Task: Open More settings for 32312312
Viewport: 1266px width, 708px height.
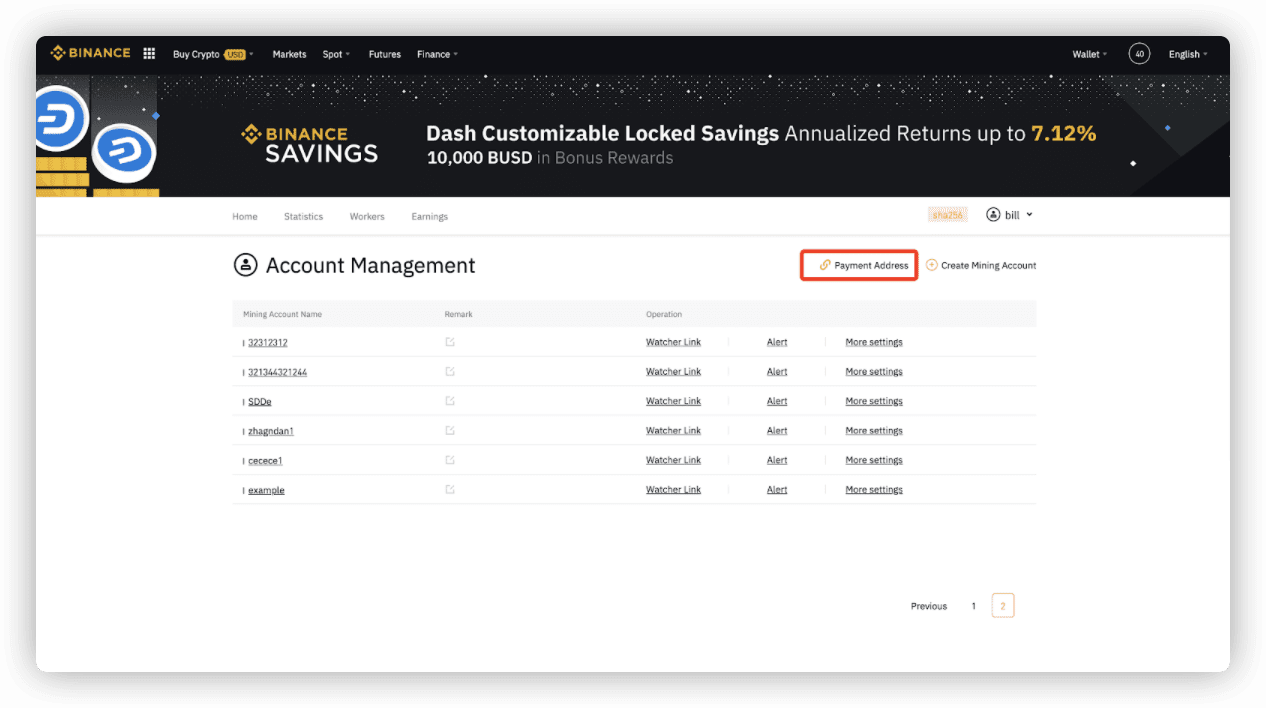Action: tap(874, 342)
